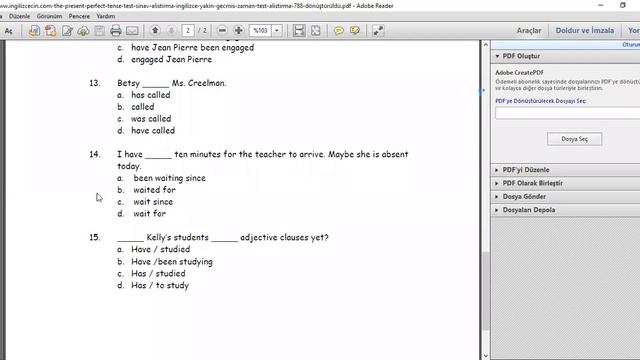The image size is (640, 360).
Task: Open the Araçlar pane tab
Action: 529,31
